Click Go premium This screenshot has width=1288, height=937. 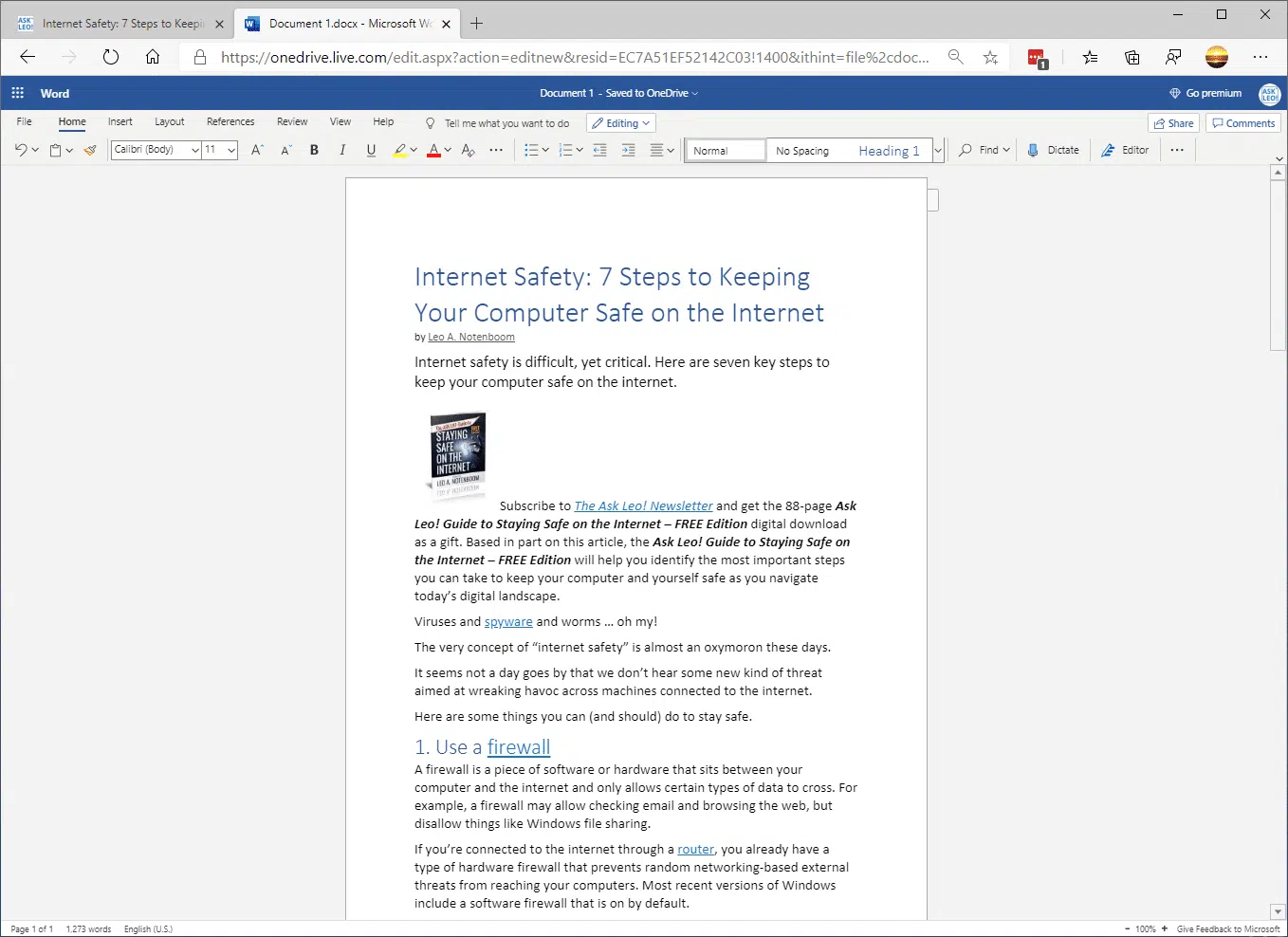[x=1205, y=93]
